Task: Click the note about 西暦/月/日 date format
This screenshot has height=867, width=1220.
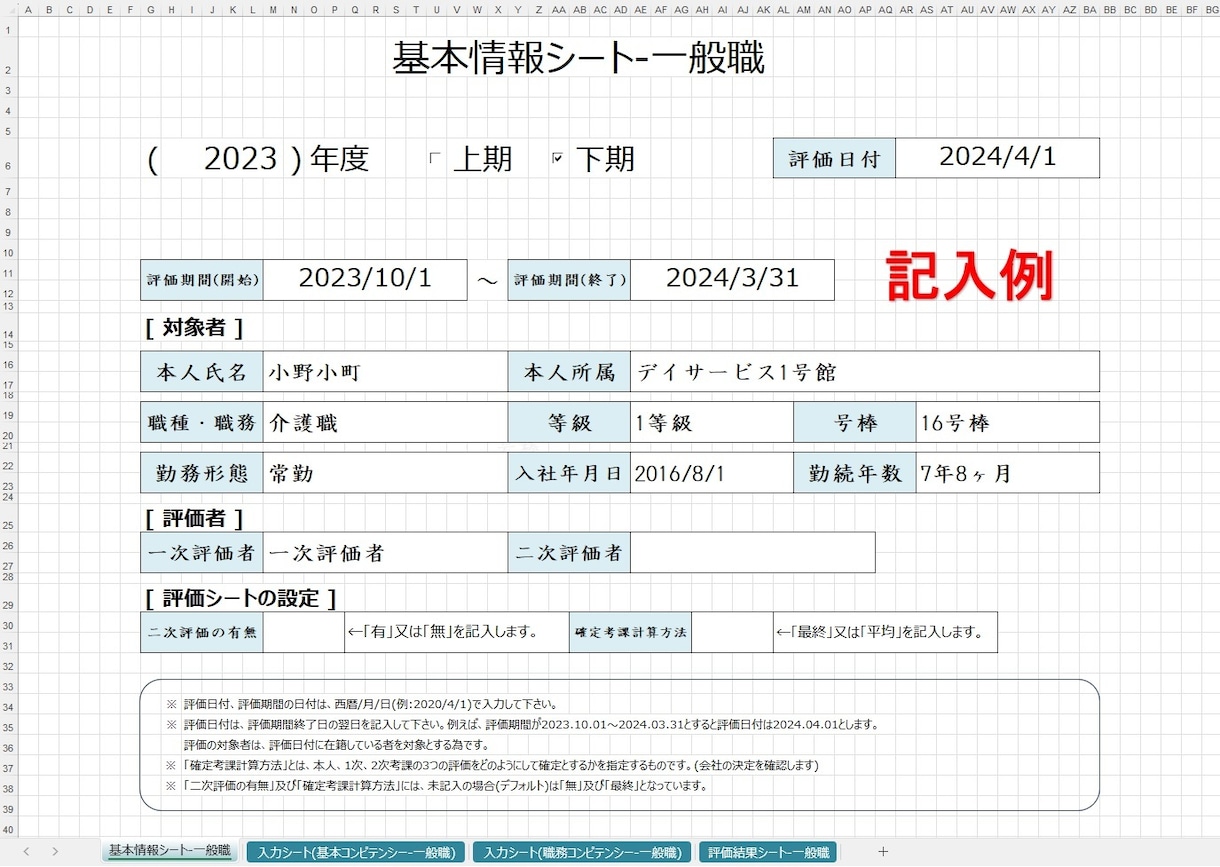Action: [x=362, y=704]
